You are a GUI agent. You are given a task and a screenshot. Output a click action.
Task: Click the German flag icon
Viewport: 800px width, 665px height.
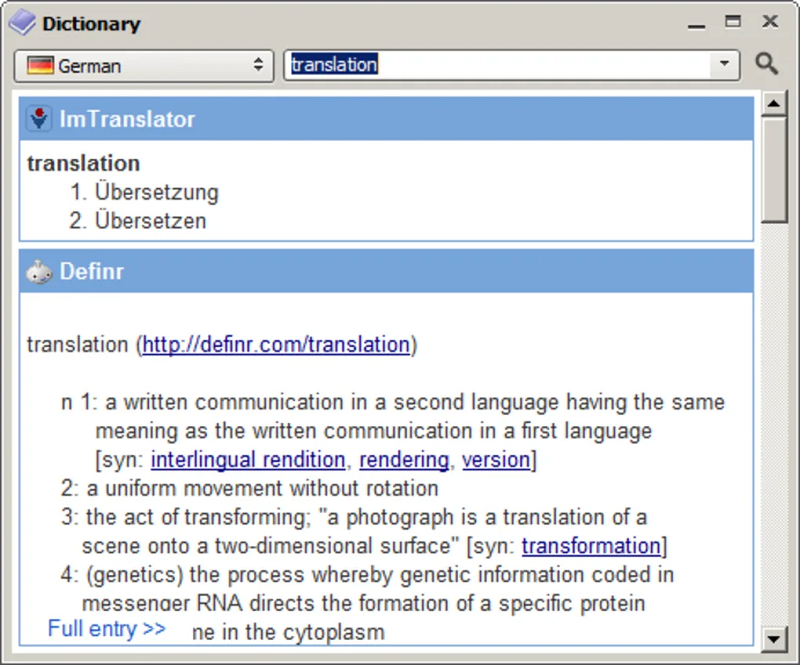pyautogui.click(x=41, y=66)
